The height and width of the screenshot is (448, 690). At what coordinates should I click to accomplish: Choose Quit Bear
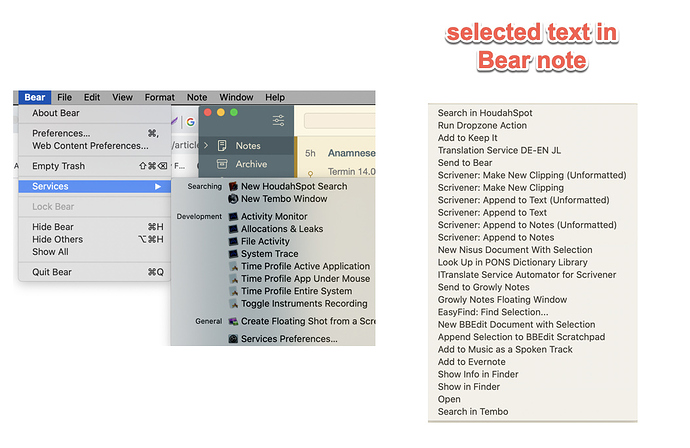pyautogui.click(x=95, y=272)
